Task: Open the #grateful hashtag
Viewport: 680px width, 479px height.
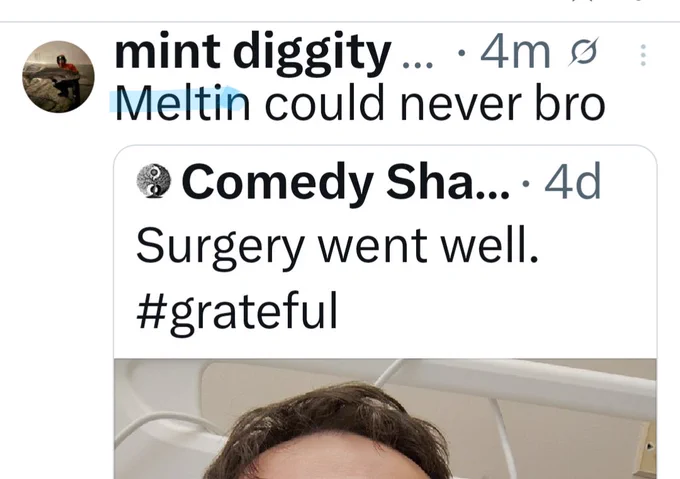Action: (x=237, y=312)
